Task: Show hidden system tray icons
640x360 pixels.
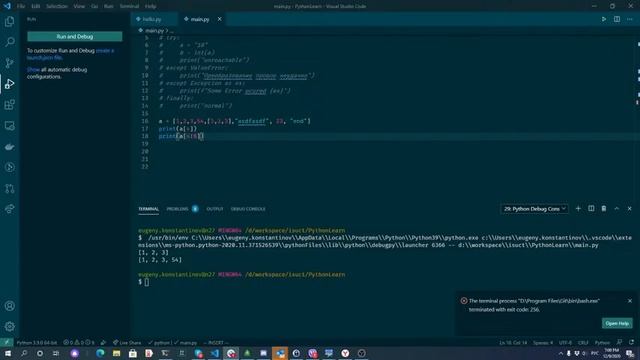Action: (x=561, y=353)
